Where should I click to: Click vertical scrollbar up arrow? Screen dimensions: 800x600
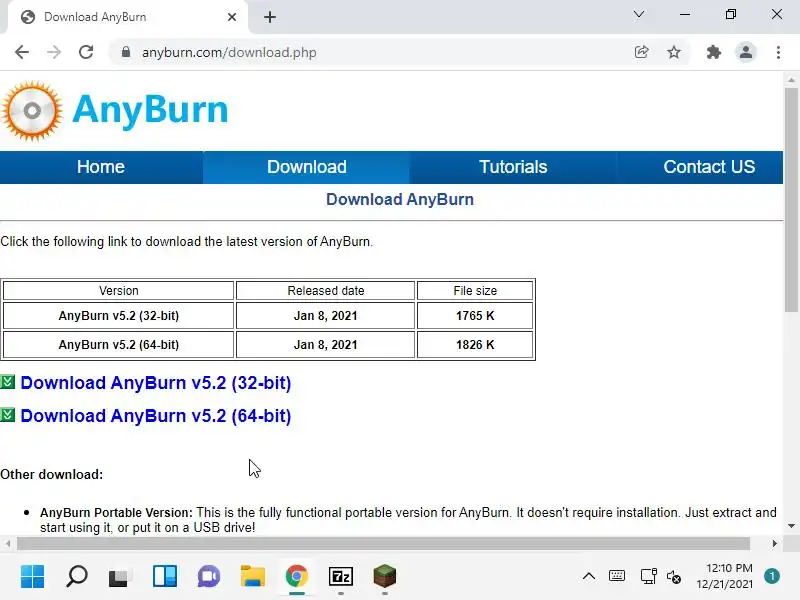tap(791, 80)
